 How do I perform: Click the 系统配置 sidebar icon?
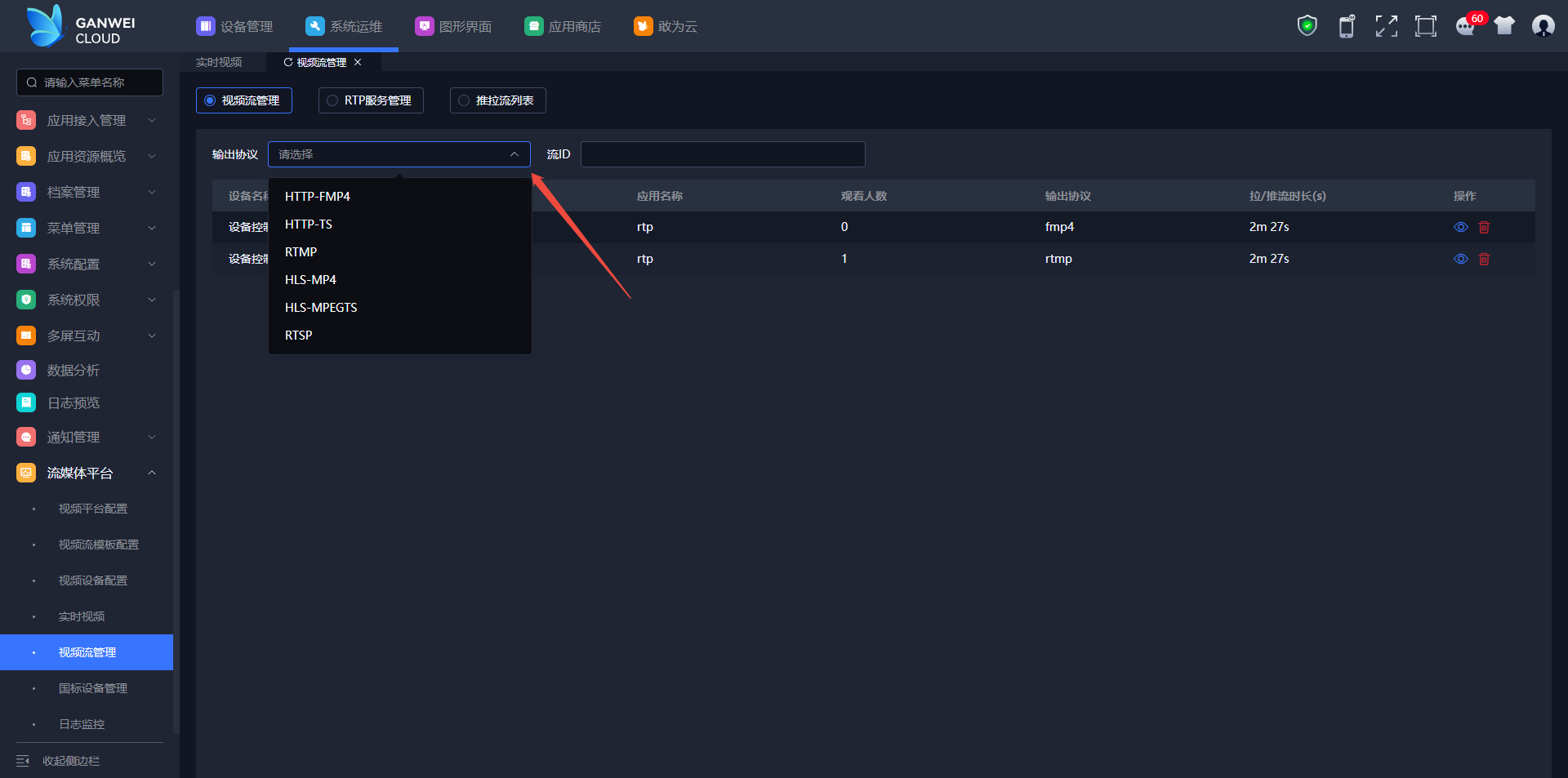click(x=26, y=264)
